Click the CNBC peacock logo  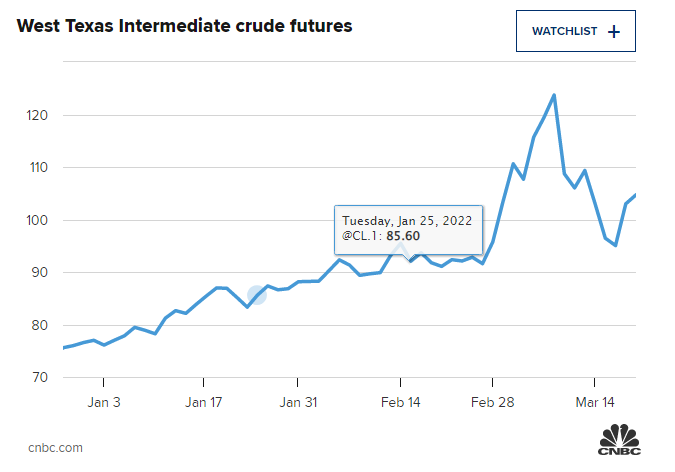(x=619, y=441)
